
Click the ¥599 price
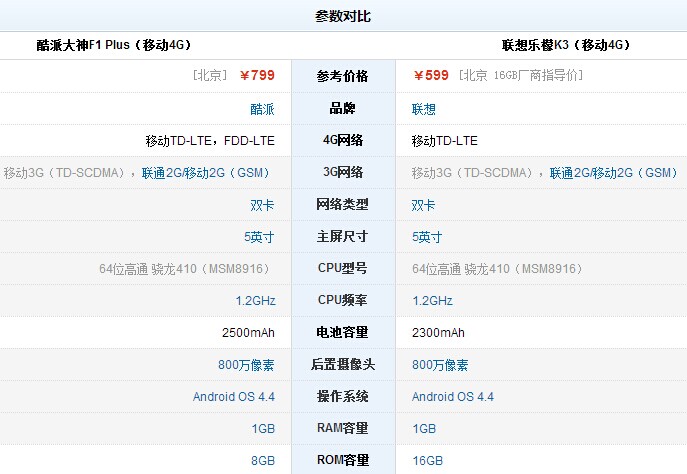click(x=431, y=75)
